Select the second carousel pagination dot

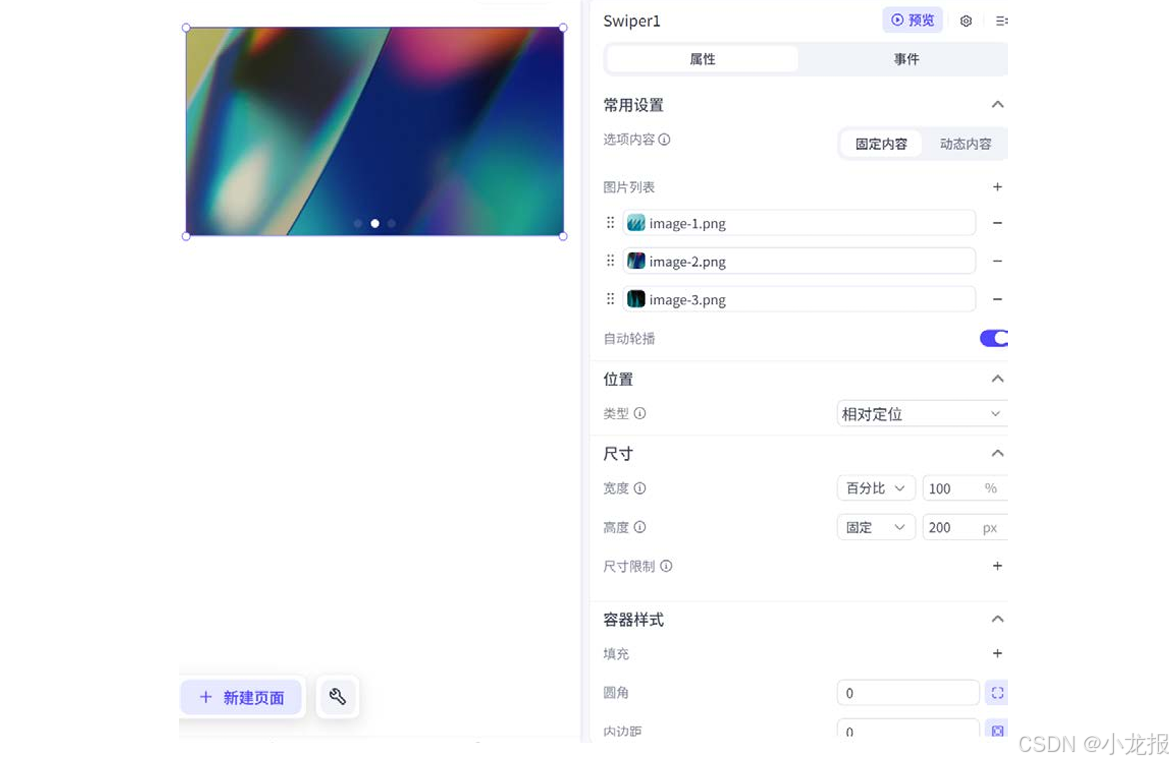(x=374, y=224)
